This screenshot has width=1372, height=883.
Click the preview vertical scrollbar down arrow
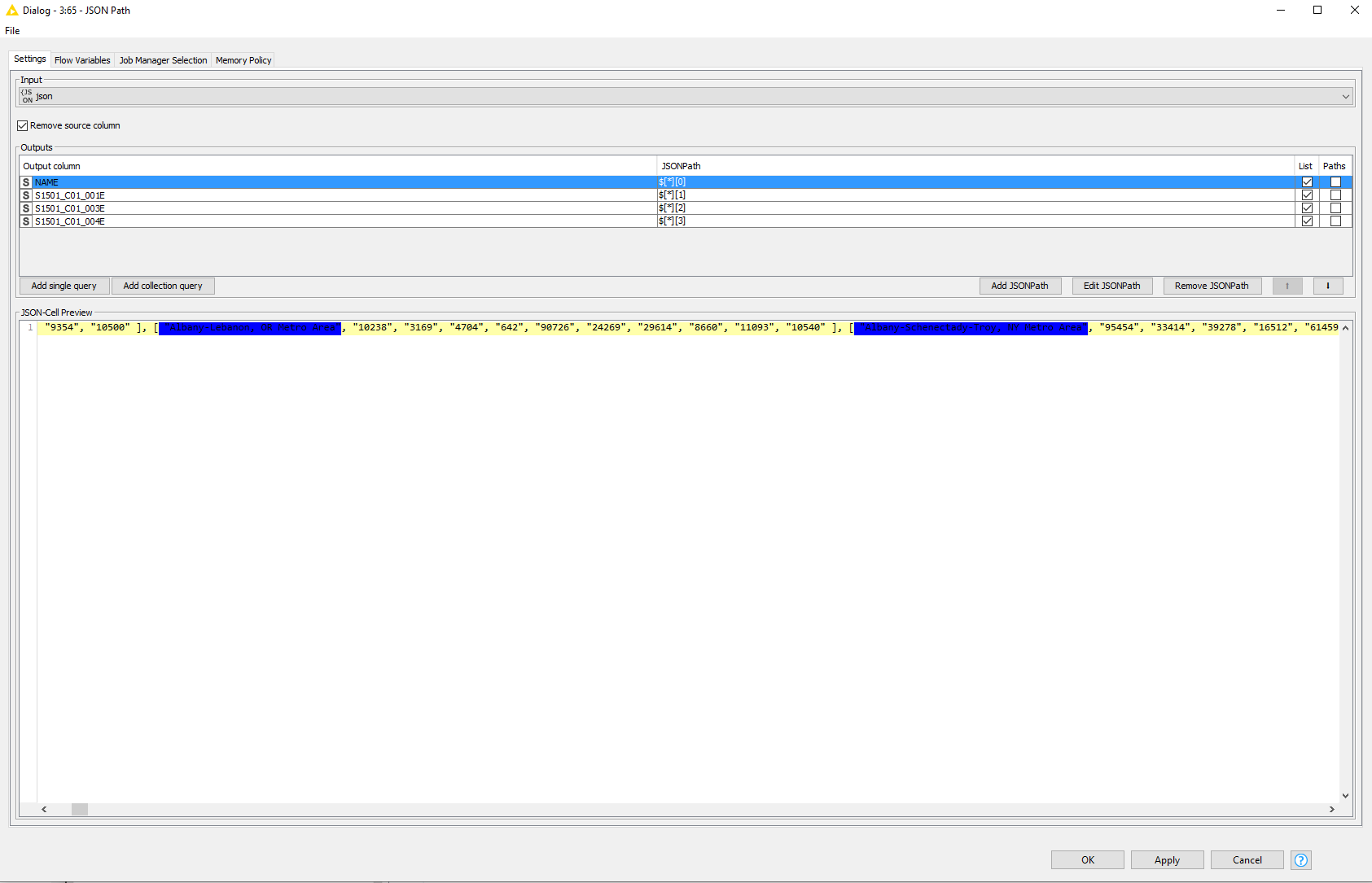(1345, 796)
